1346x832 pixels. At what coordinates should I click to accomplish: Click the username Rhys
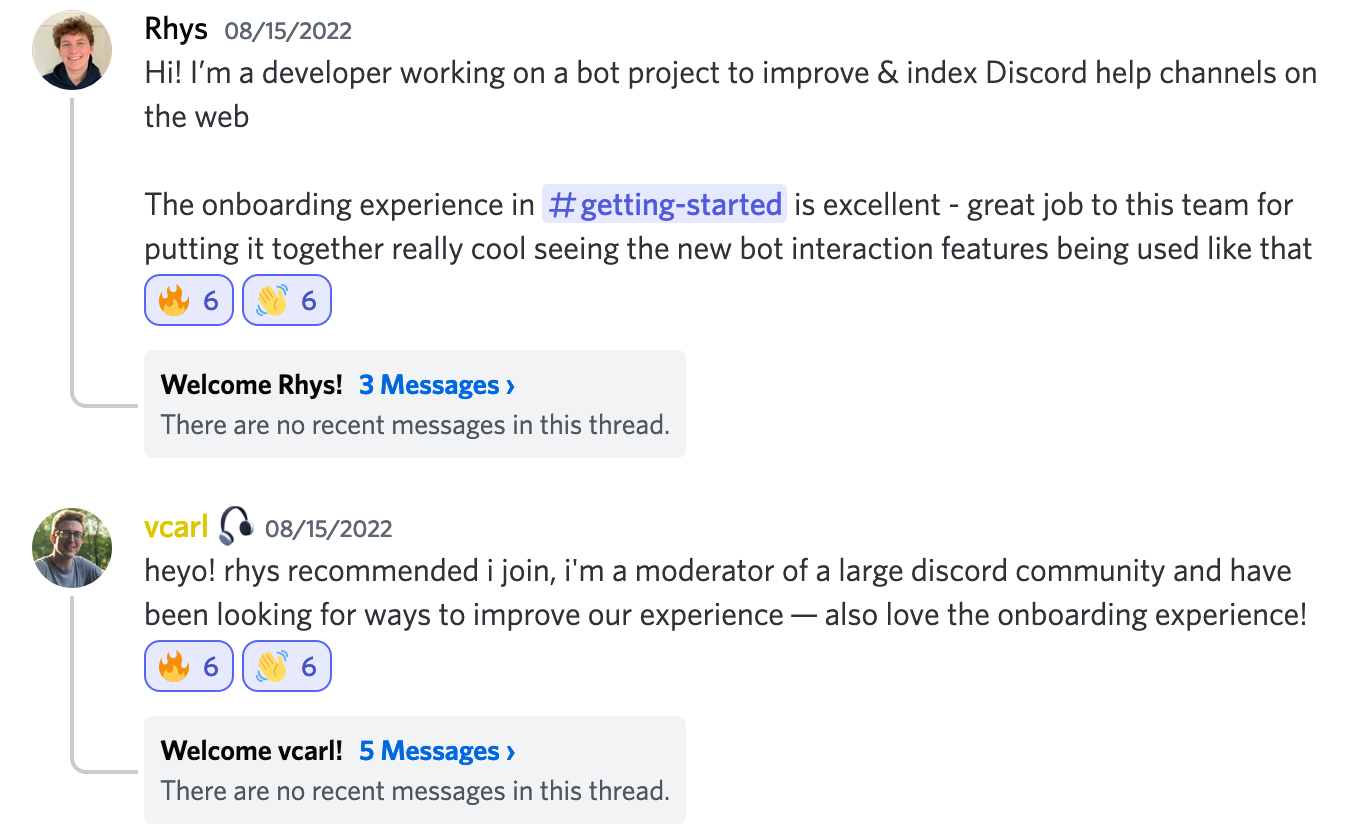point(175,28)
